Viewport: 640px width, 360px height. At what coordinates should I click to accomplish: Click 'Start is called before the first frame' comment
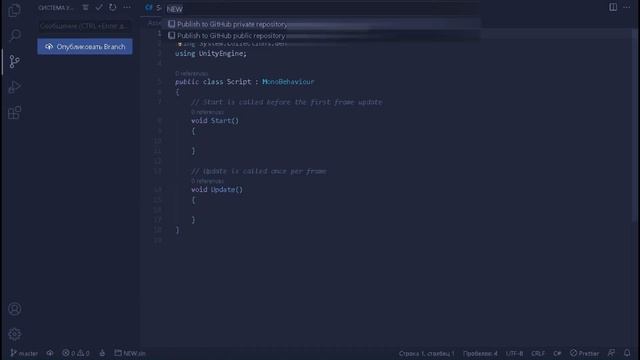(287, 102)
